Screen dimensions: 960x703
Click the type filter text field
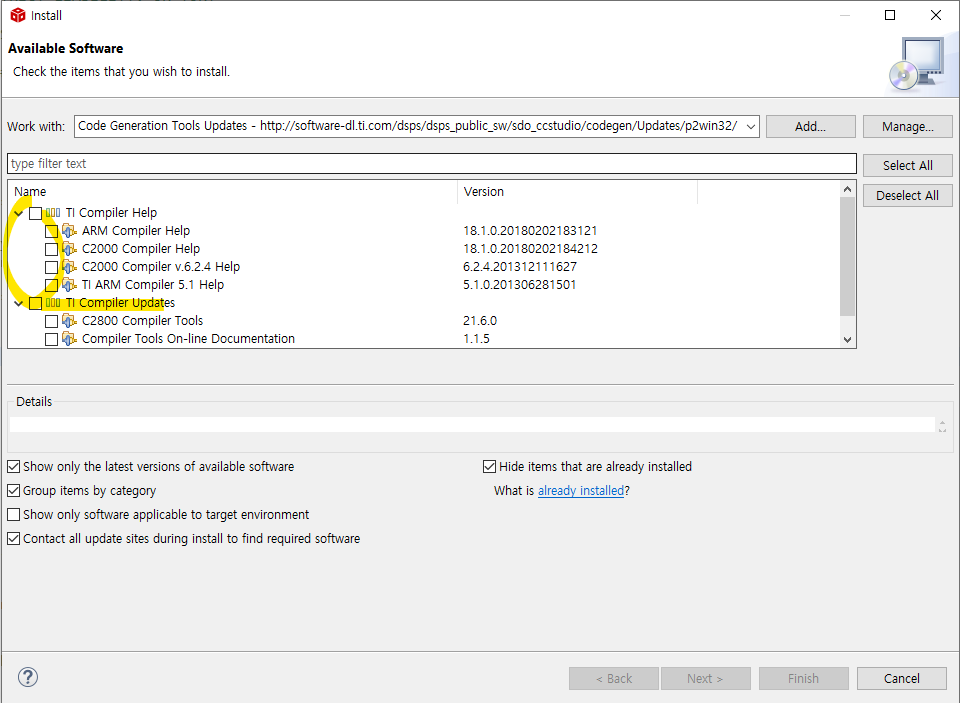[x=432, y=164]
